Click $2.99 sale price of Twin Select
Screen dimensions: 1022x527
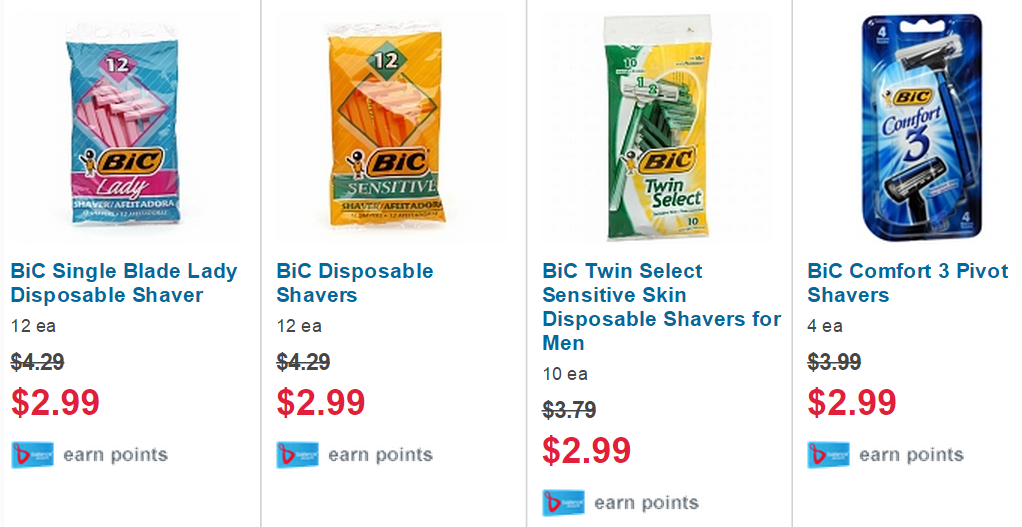587,450
